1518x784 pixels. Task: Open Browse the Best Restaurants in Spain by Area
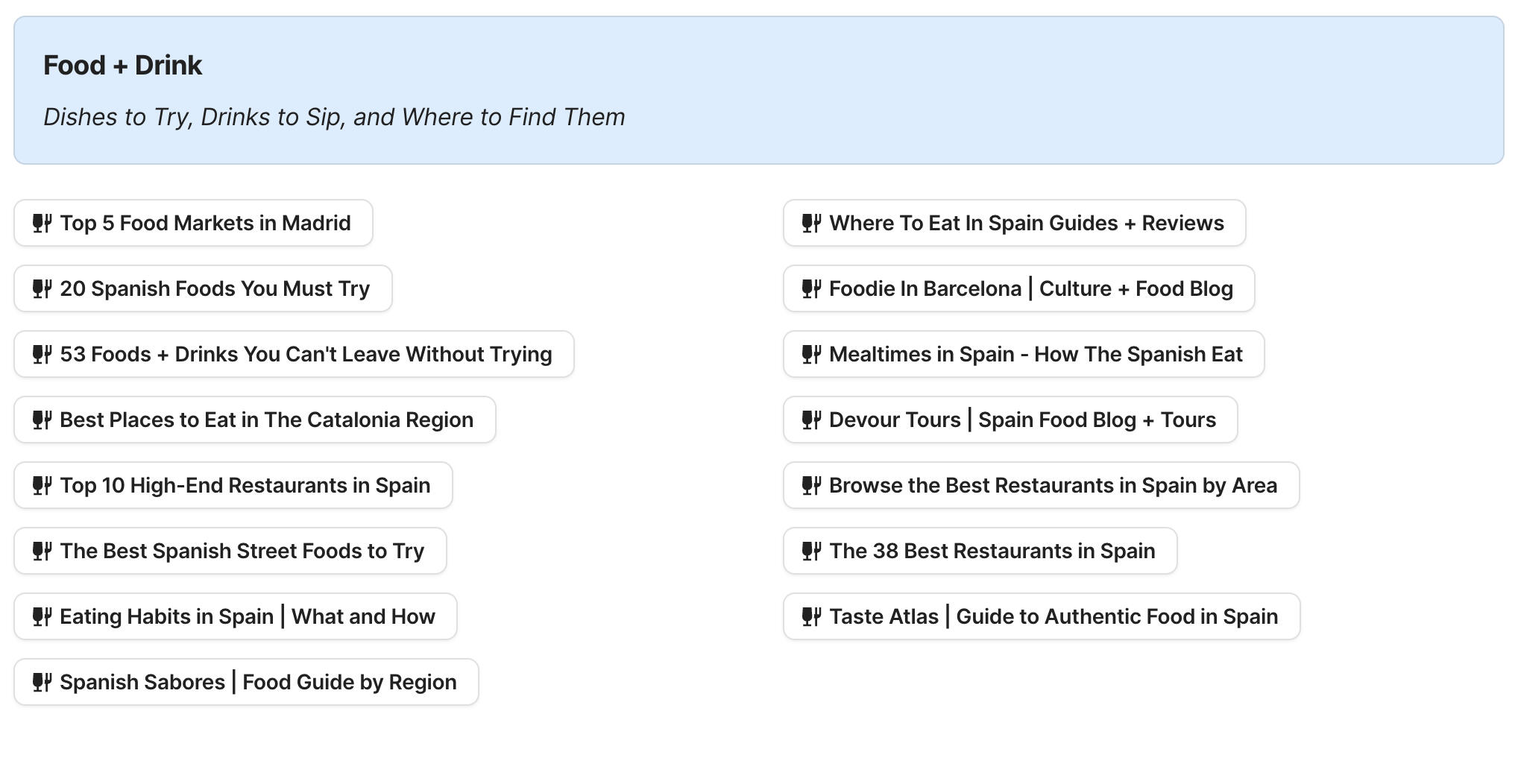(1041, 485)
